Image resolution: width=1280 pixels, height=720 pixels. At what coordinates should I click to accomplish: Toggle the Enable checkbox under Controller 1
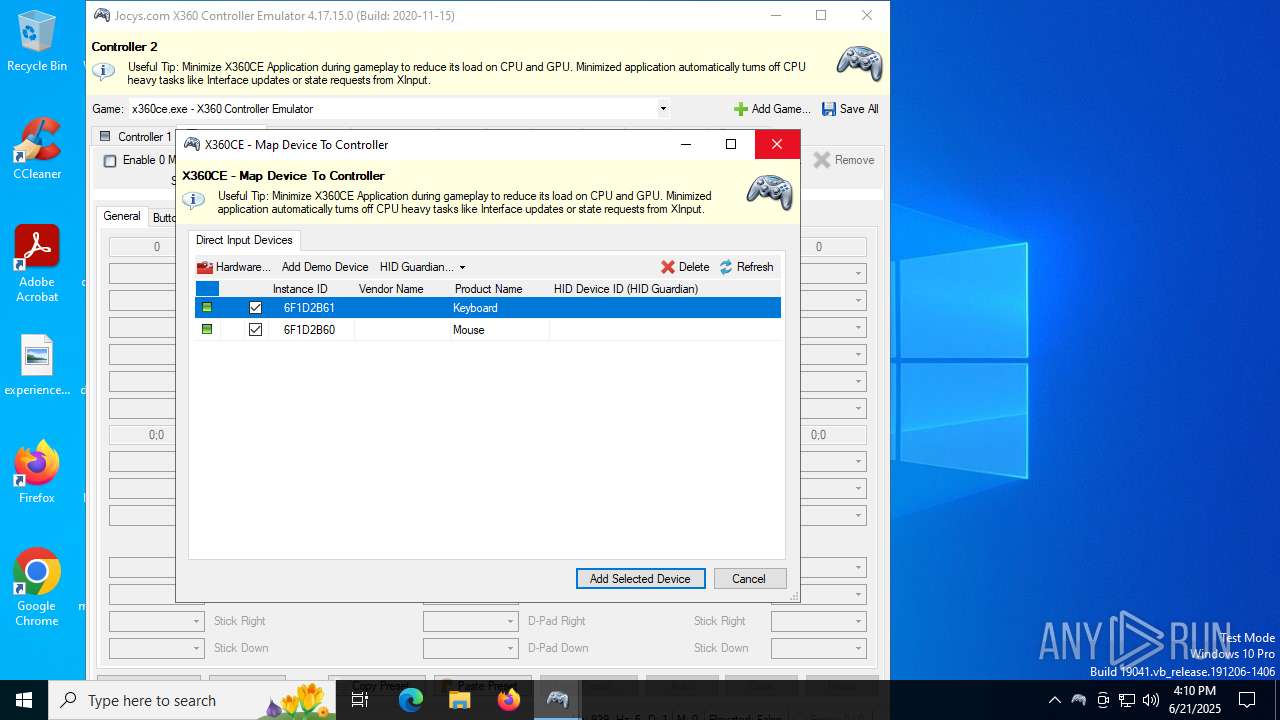click(x=110, y=161)
